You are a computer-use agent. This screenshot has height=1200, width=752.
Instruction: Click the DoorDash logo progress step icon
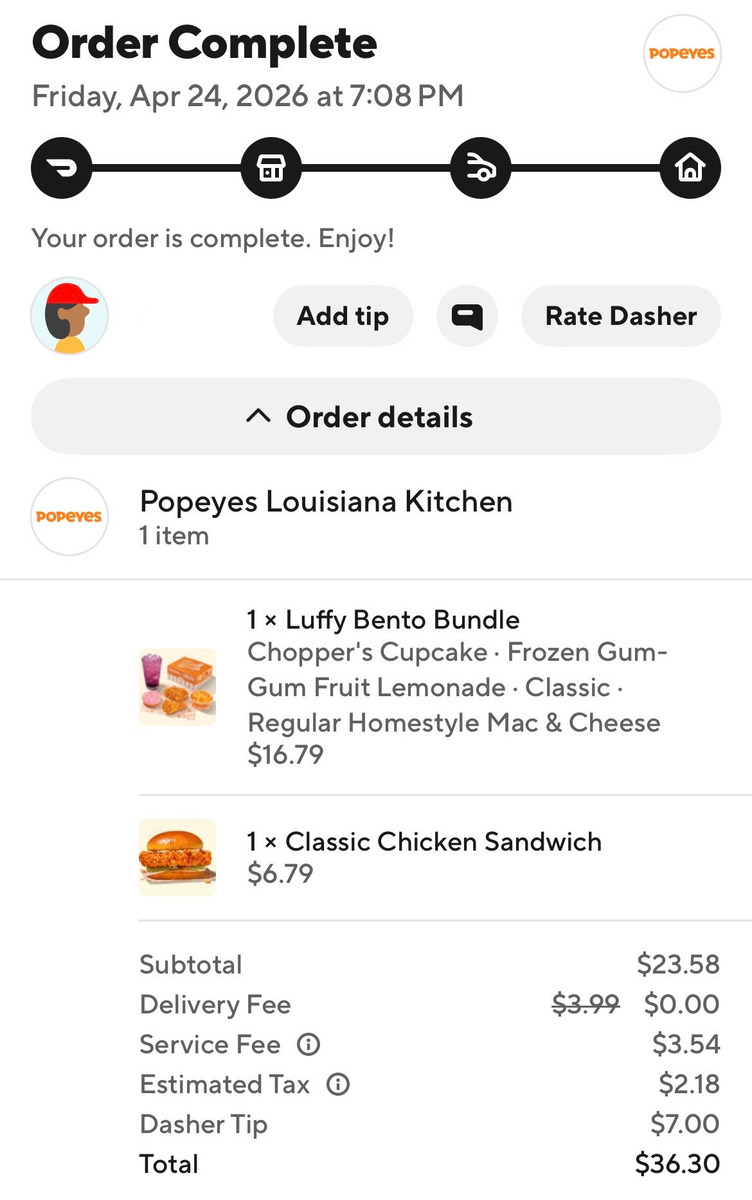click(62, 168)
